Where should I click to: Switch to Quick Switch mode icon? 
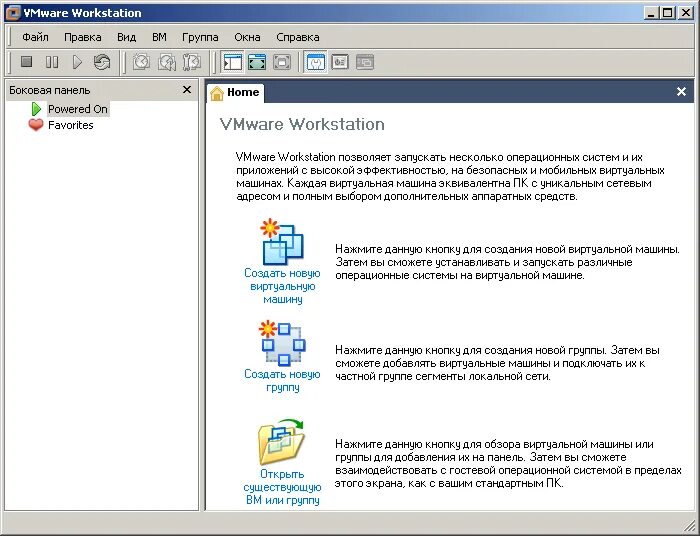pos(257,62)
